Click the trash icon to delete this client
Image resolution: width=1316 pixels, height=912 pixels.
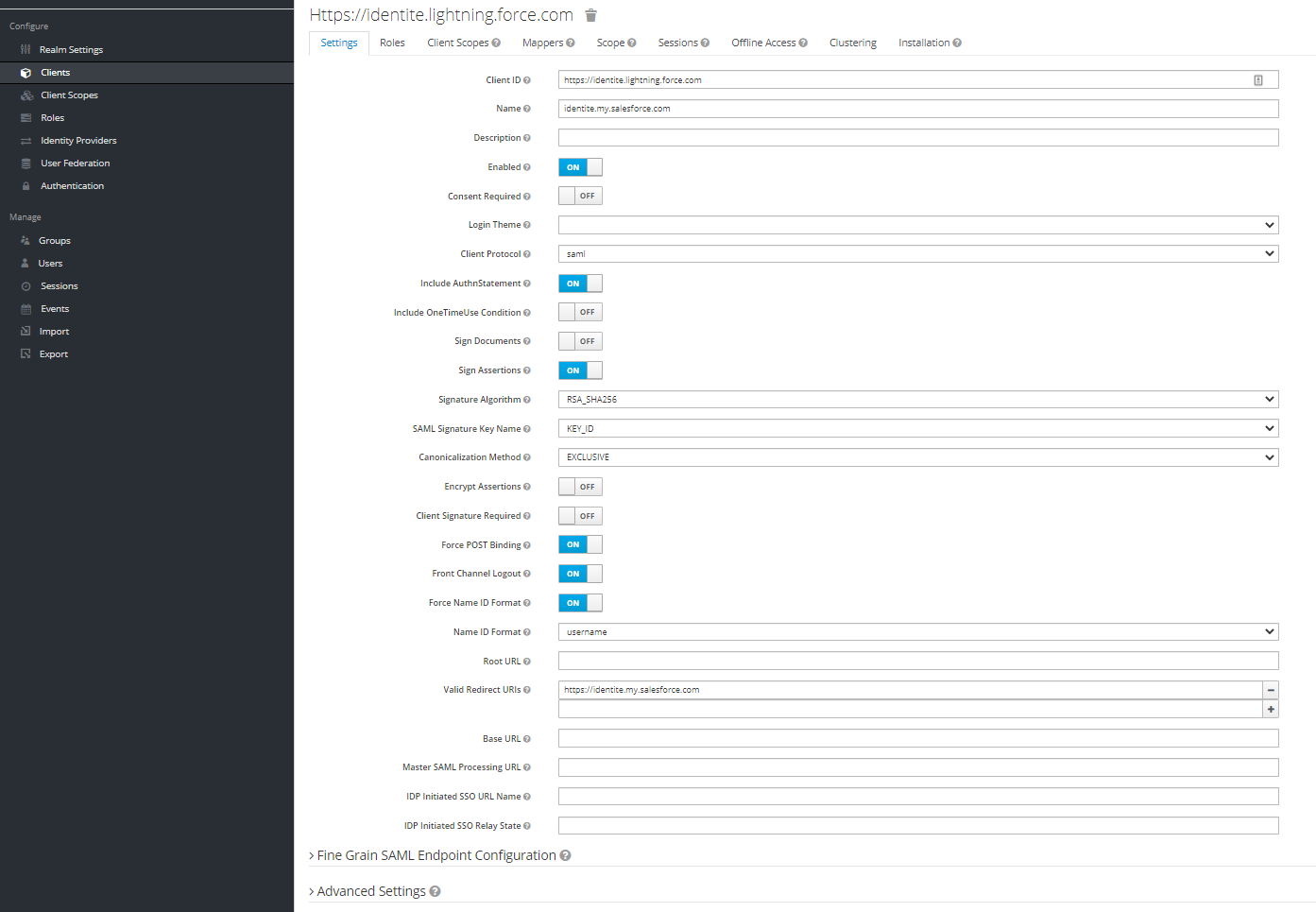[590, 15]
